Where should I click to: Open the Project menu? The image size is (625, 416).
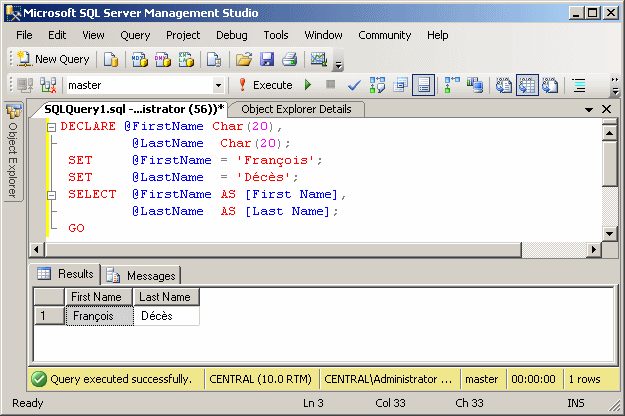(x=183, y=35)
